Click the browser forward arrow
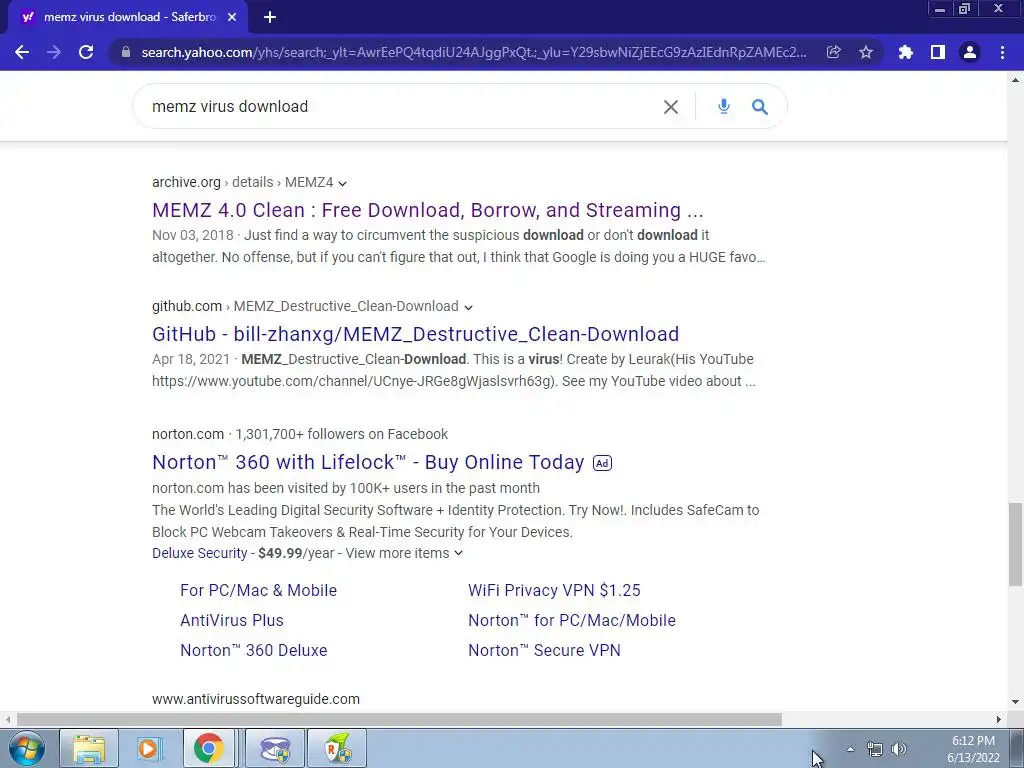The image size is (1024, 768). [x=54, y=52]
